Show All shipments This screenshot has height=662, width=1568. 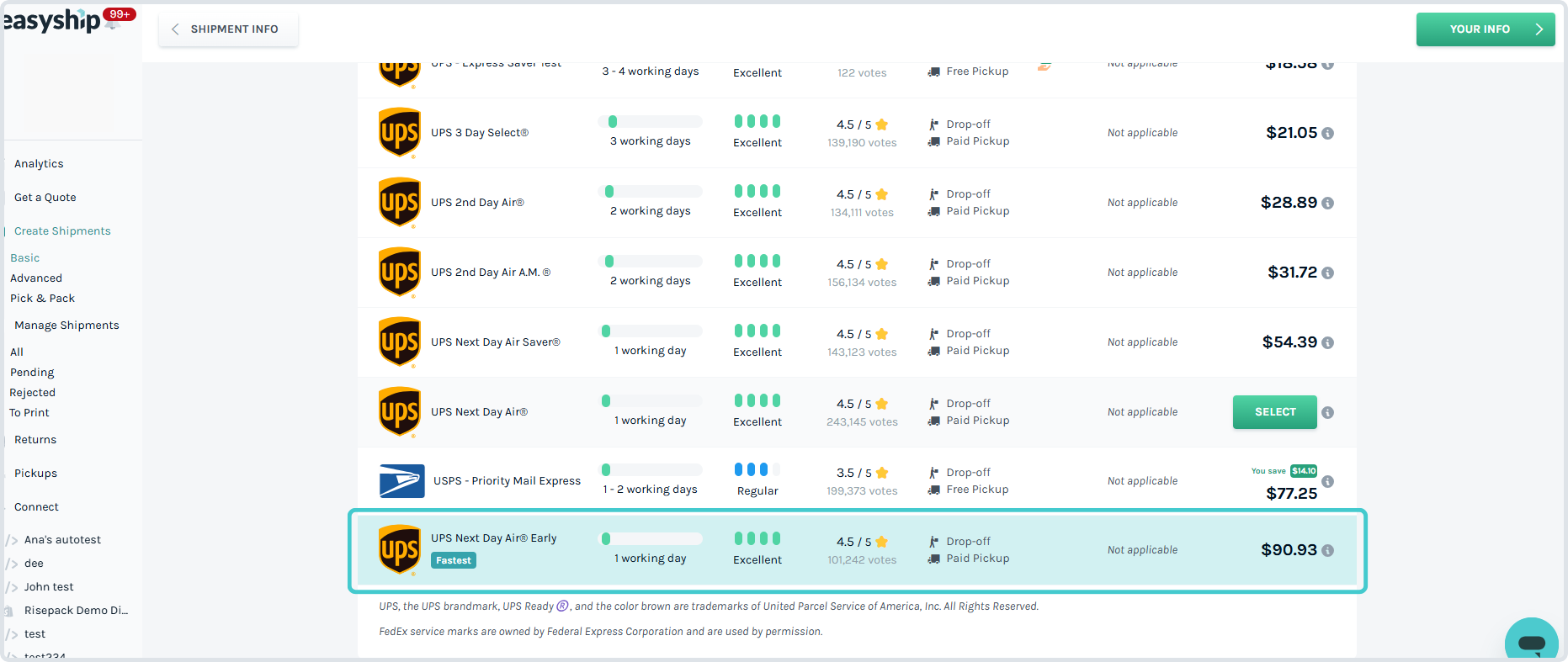click(17, 352)
